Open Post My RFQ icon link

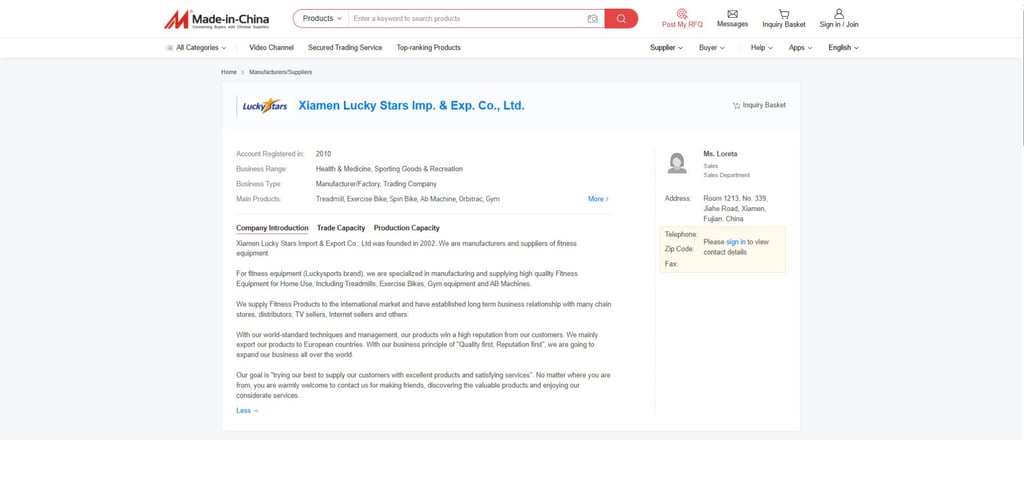click(x=682, y=18)
